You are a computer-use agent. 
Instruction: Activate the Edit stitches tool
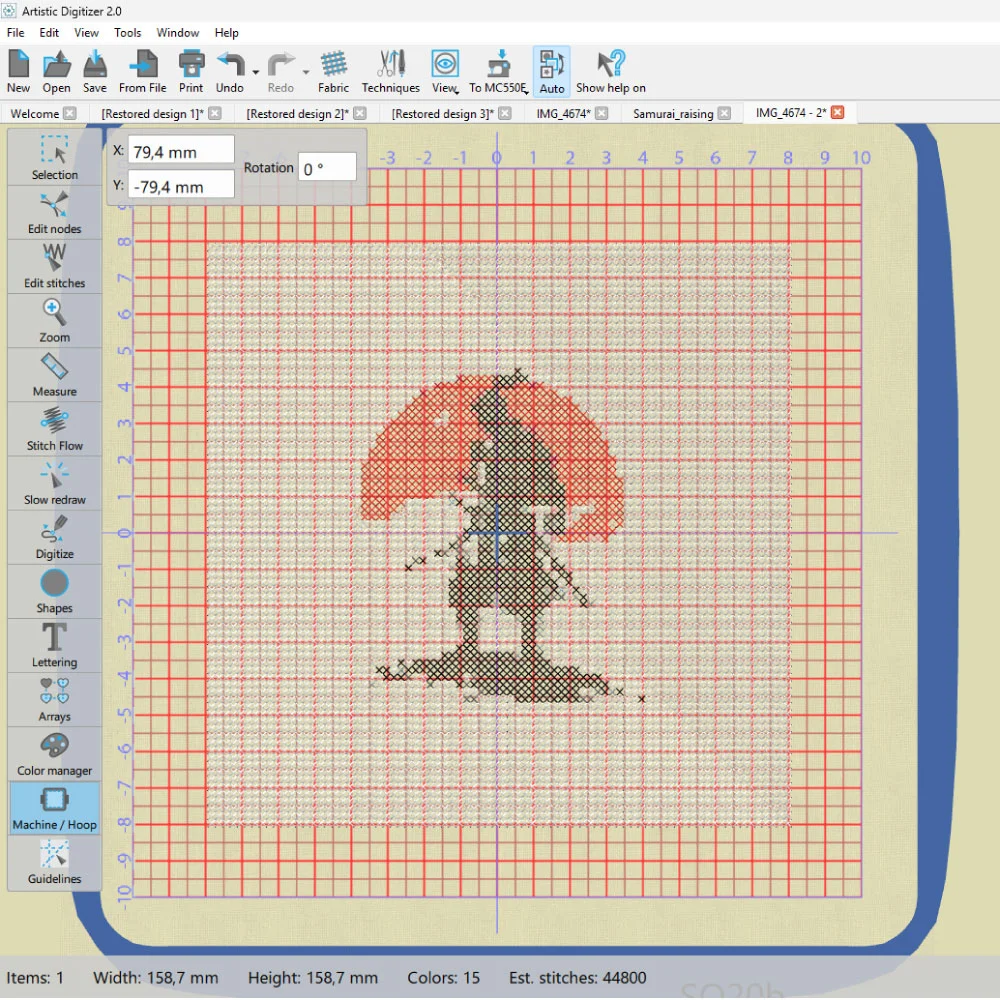click(54, 266)
